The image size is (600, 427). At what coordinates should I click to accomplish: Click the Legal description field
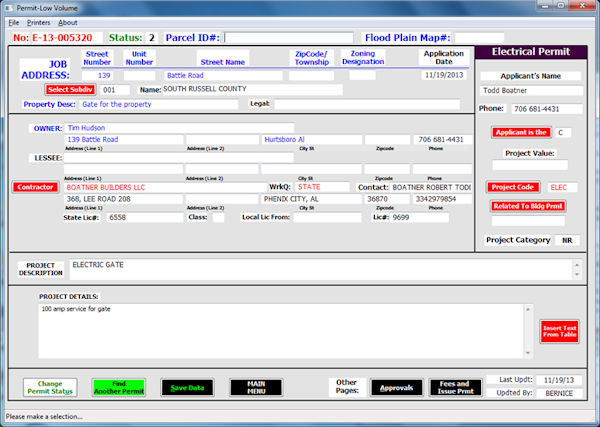pyautogui.click(x=367, y=104)
